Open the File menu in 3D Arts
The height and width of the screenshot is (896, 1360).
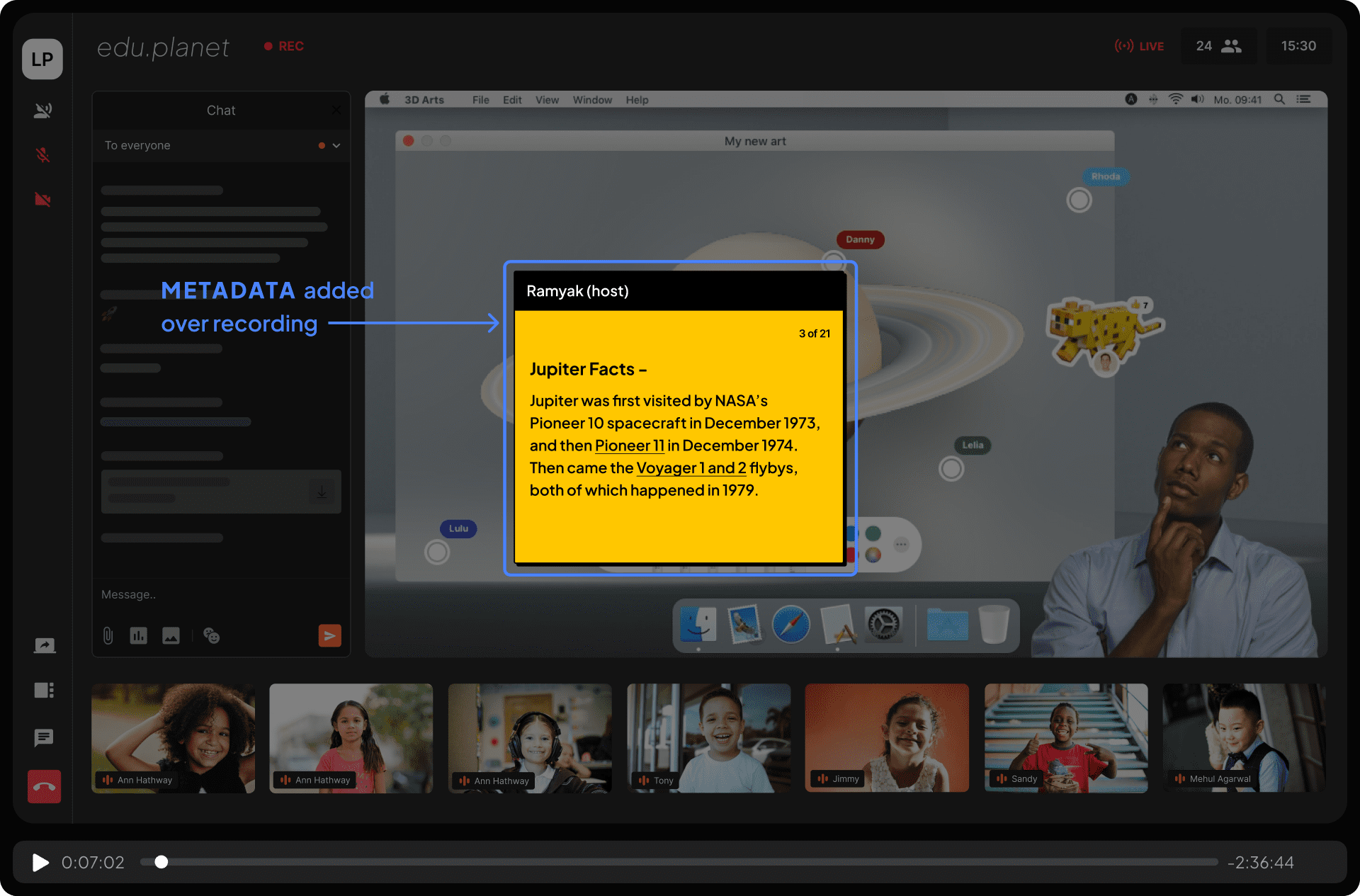480,100
